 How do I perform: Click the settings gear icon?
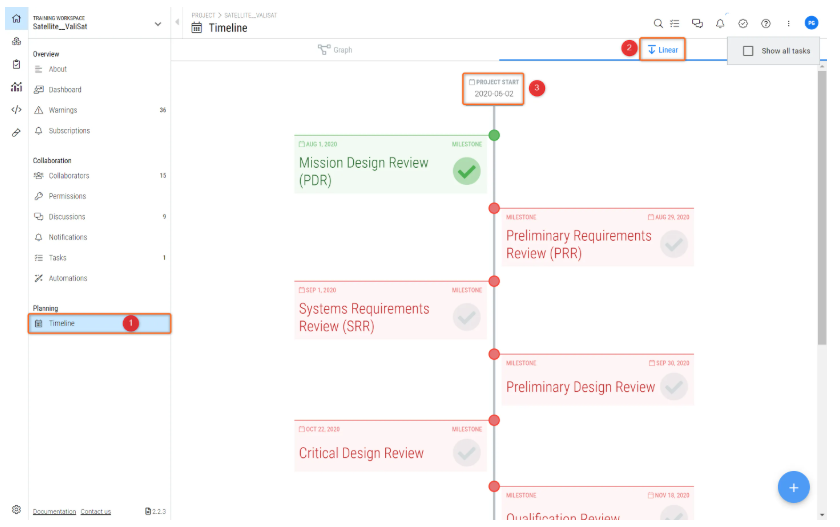[16, 509]
